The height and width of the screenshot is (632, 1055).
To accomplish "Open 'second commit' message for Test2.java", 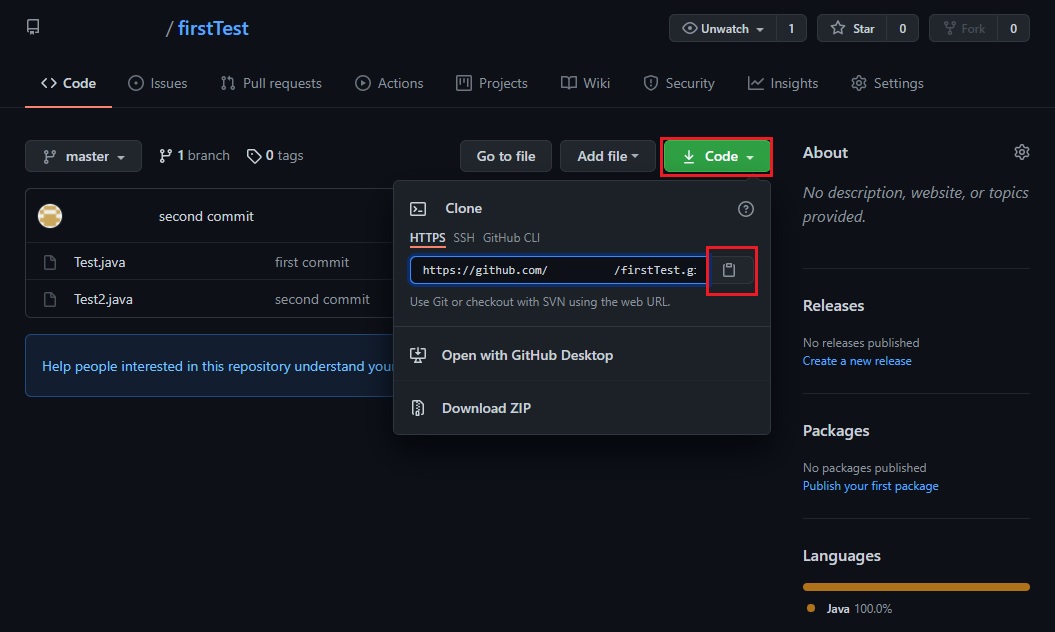I will point(322,300).
